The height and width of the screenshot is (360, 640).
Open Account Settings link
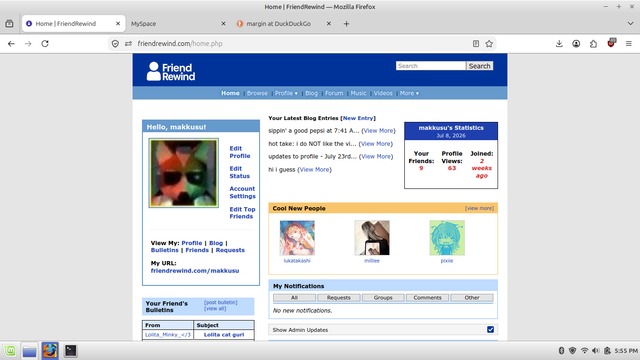click(x=242, y=192)
